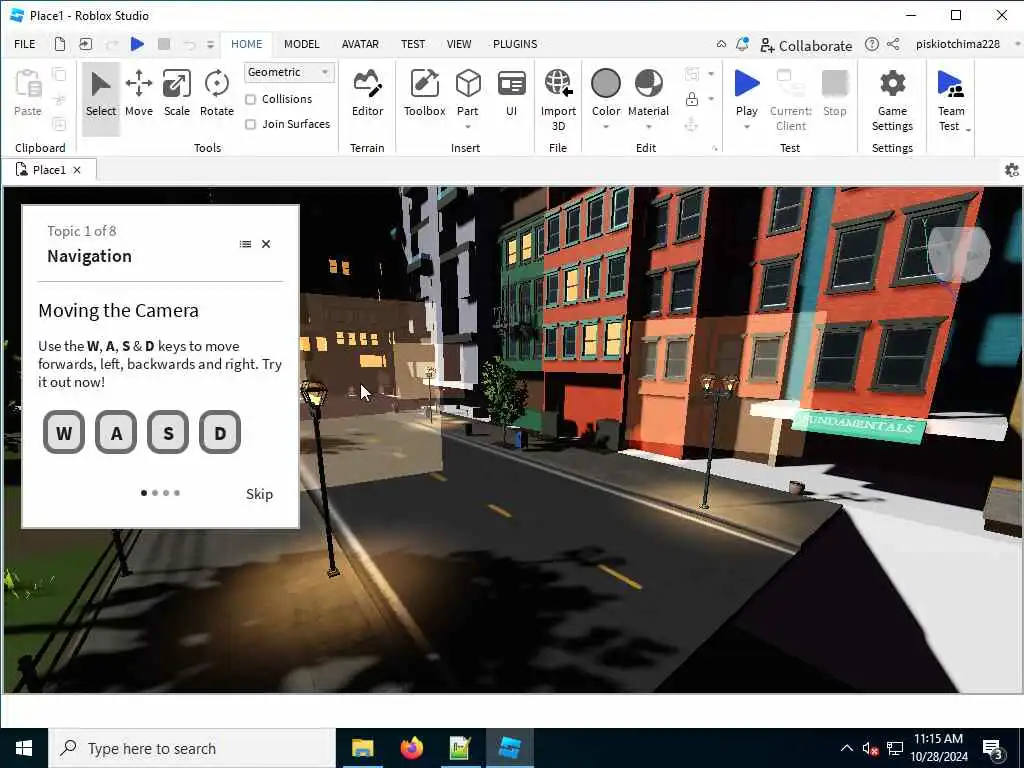Click the lock icon in Edit group
This screenshot has width=1024, height=768.
692,99
